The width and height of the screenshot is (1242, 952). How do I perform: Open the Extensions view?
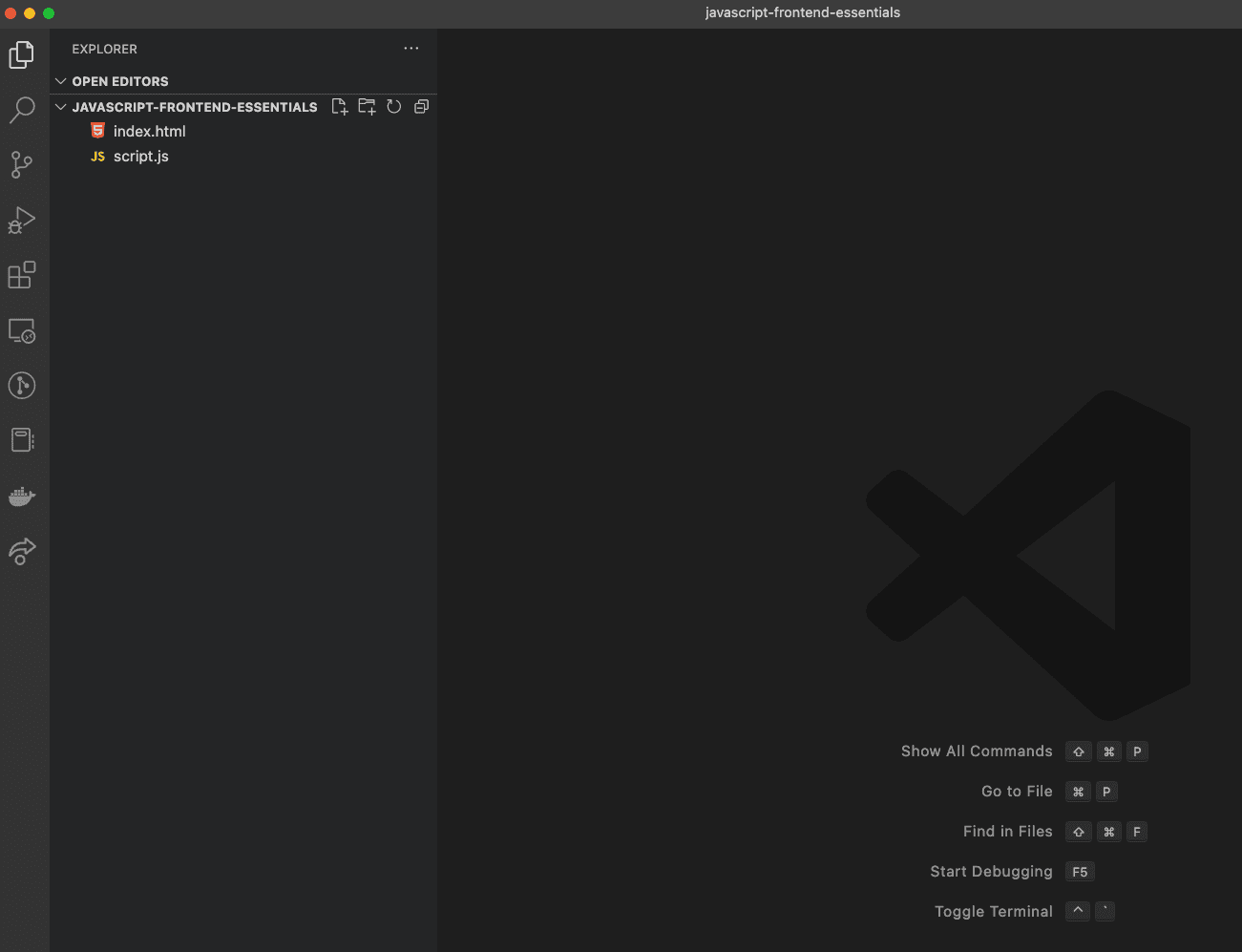click(x=22, y=275)
